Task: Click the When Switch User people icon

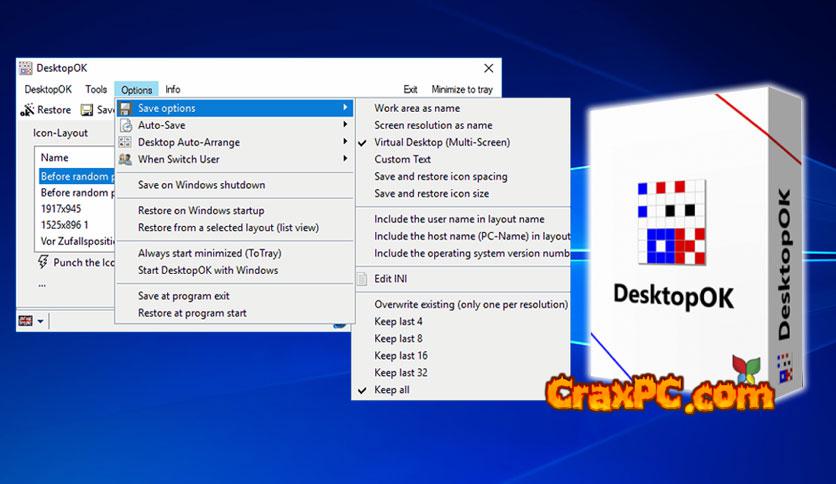Action: click(x=125, y=159)
